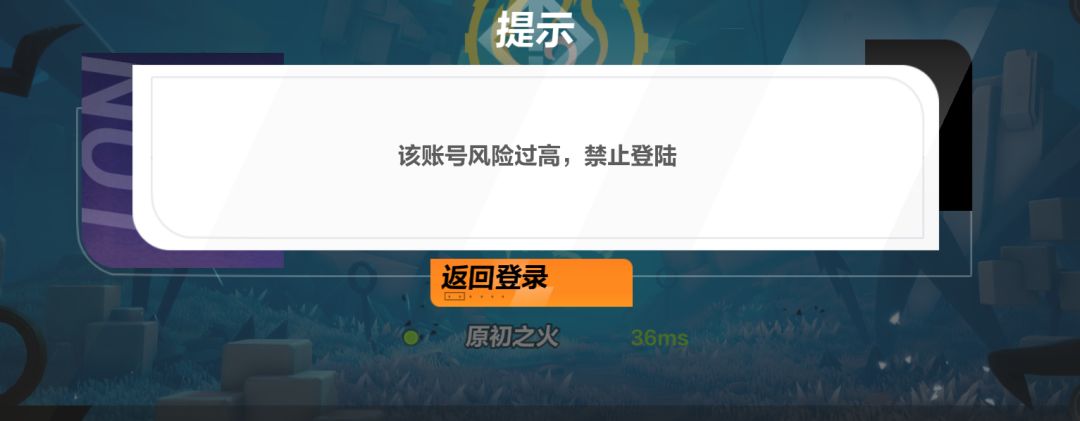Click the green server status dot

(411, 338)
